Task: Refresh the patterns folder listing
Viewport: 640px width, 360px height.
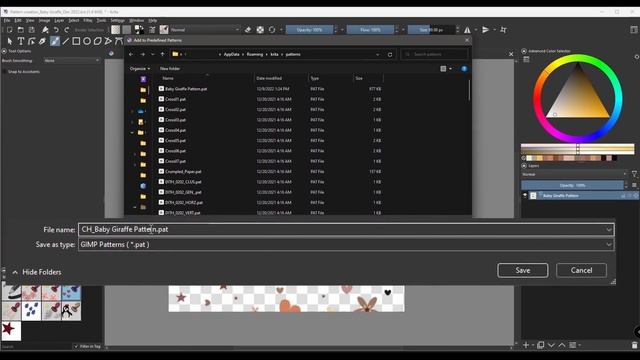Action: [x=390, y=54]
